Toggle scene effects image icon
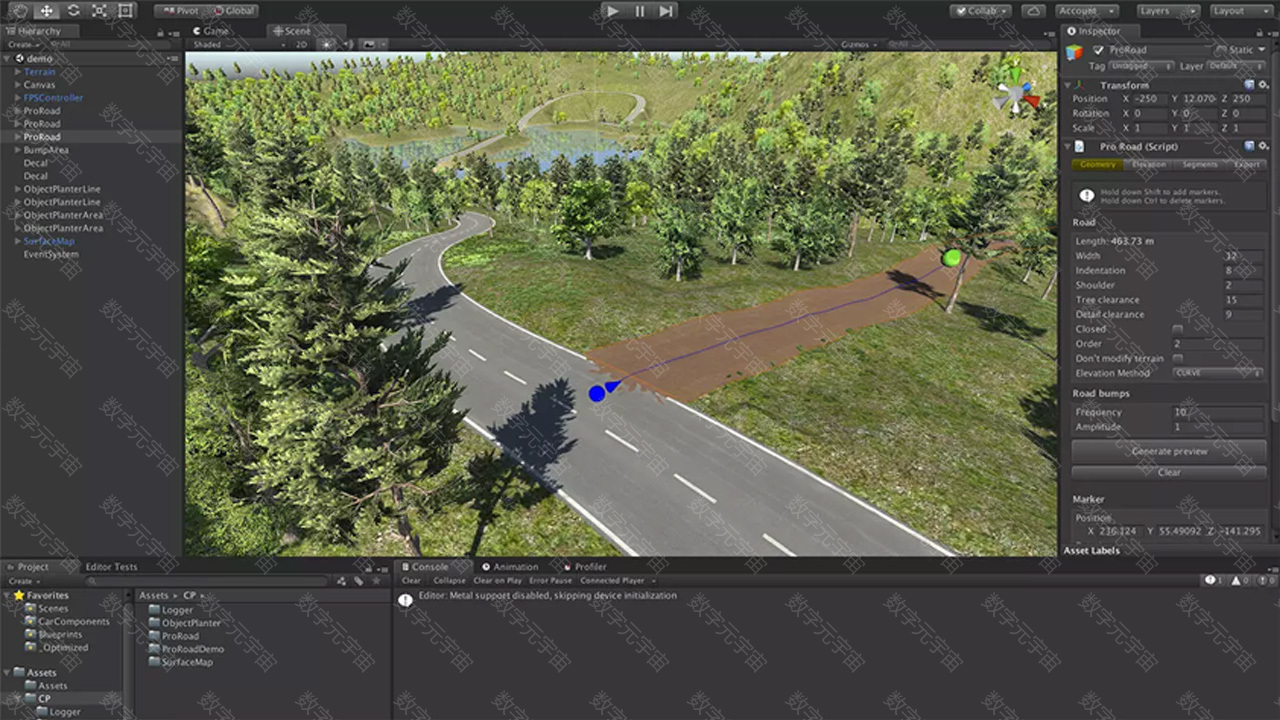Screen dimensions: 1280x720 click(x=369, y=45)
